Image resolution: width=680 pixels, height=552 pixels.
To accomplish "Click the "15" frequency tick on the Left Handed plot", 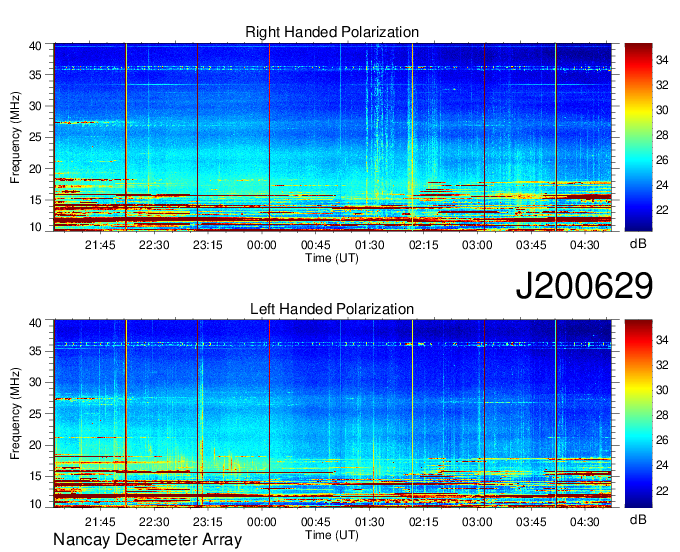I will tap(36, 477).
